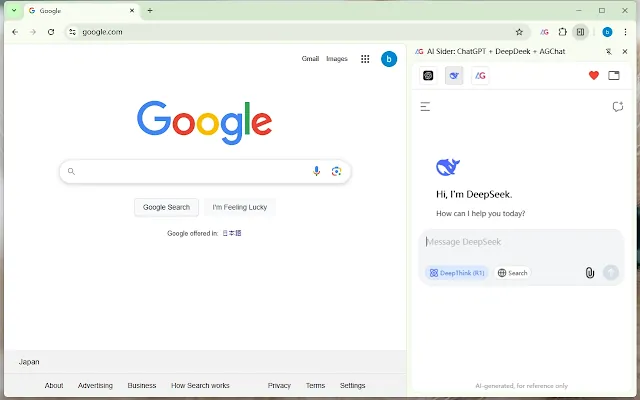
Task: Open sider in separate window icon
Action: 614,75
